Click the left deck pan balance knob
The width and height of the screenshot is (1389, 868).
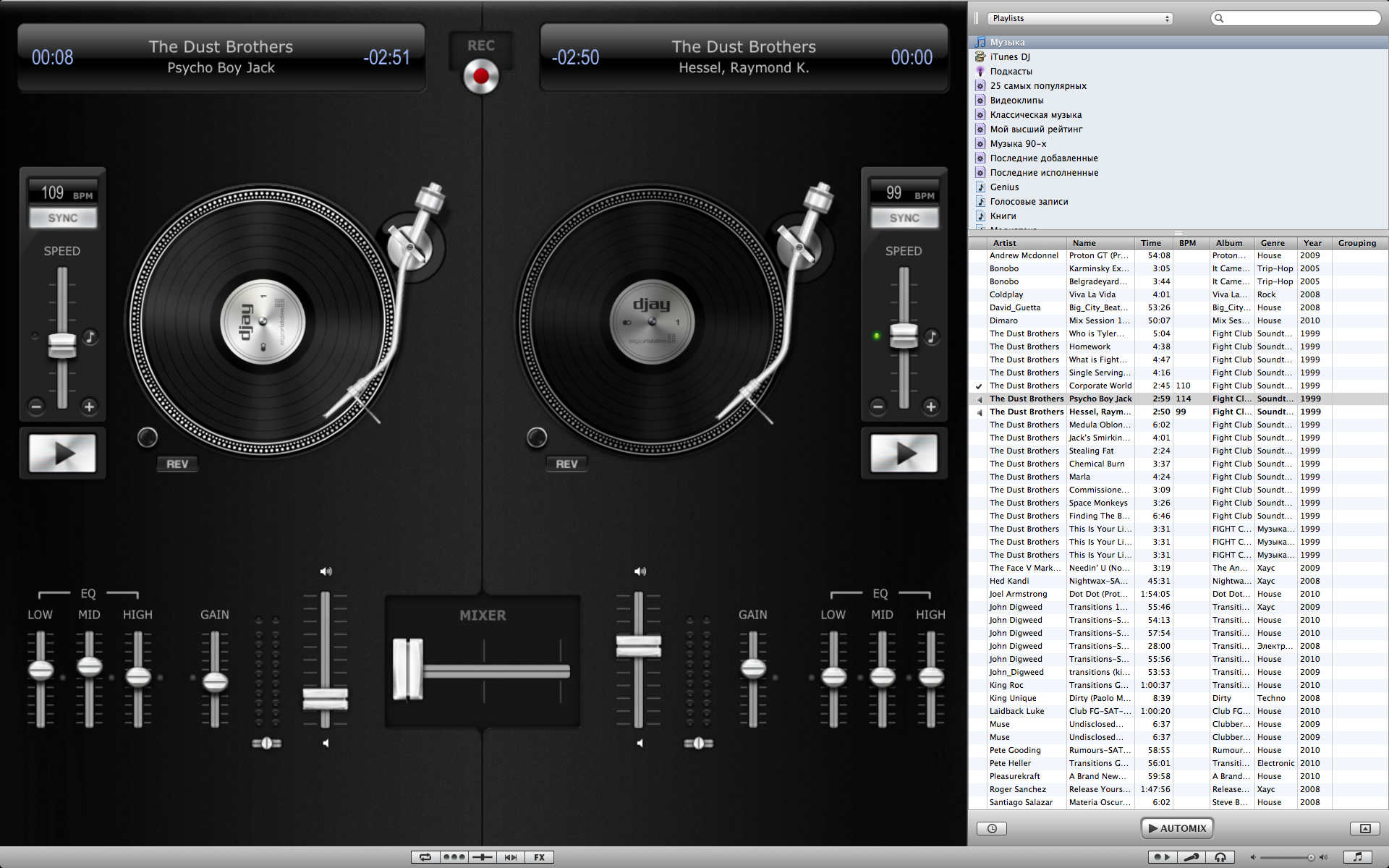coord(266,743)
